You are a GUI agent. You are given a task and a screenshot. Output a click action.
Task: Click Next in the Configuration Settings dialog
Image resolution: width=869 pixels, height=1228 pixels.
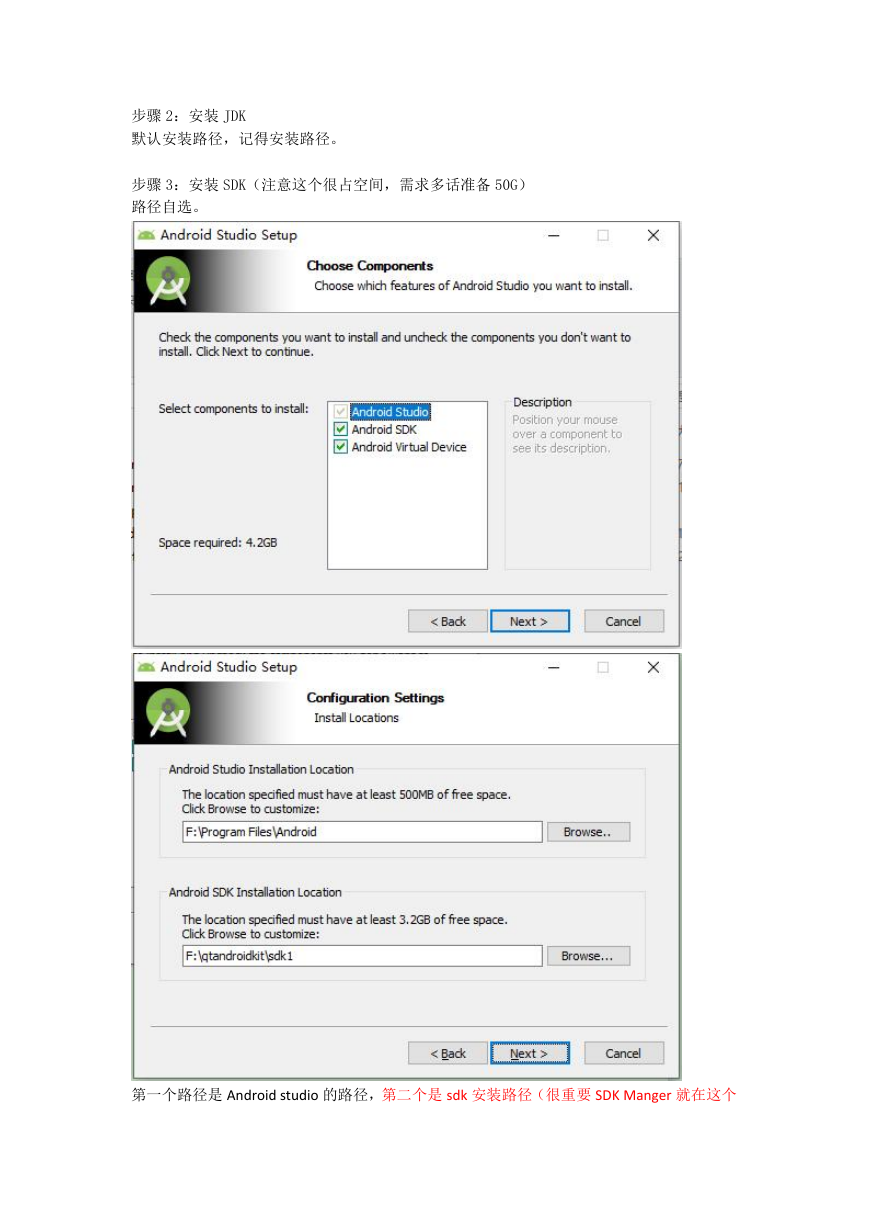(x=530, y=1053)
